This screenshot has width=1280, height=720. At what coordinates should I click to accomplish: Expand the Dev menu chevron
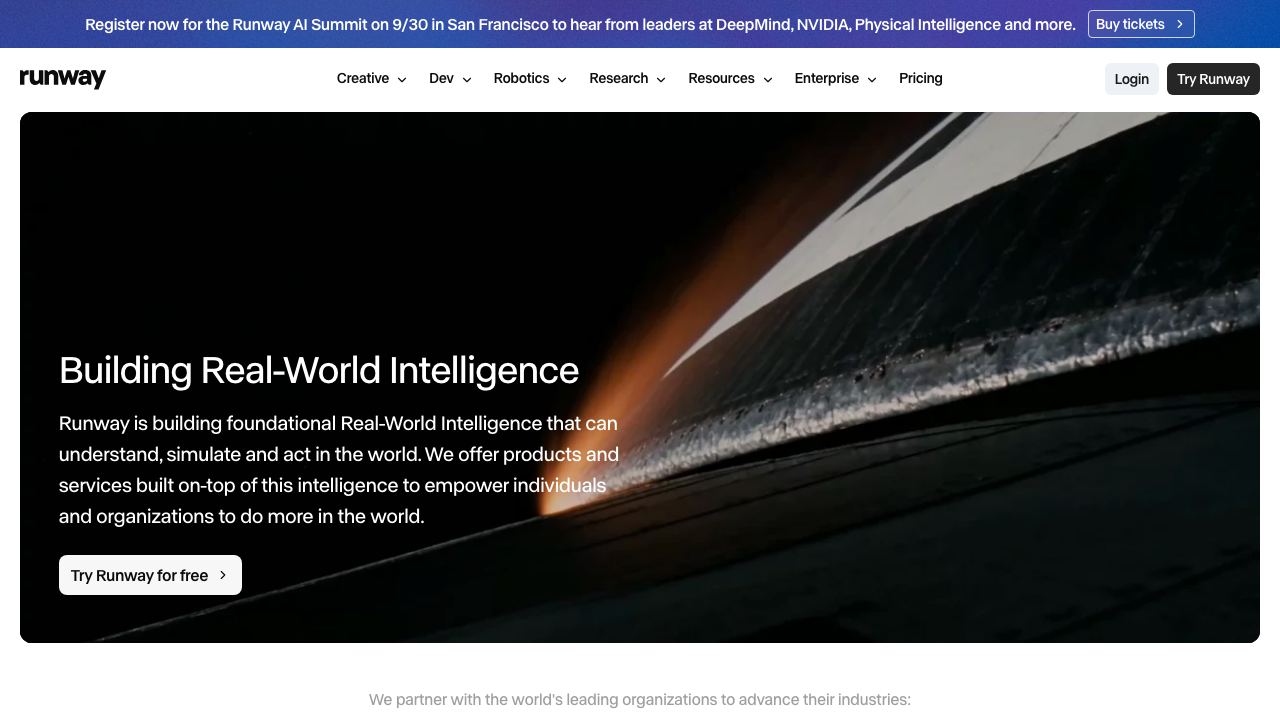(x=467, y=79)
